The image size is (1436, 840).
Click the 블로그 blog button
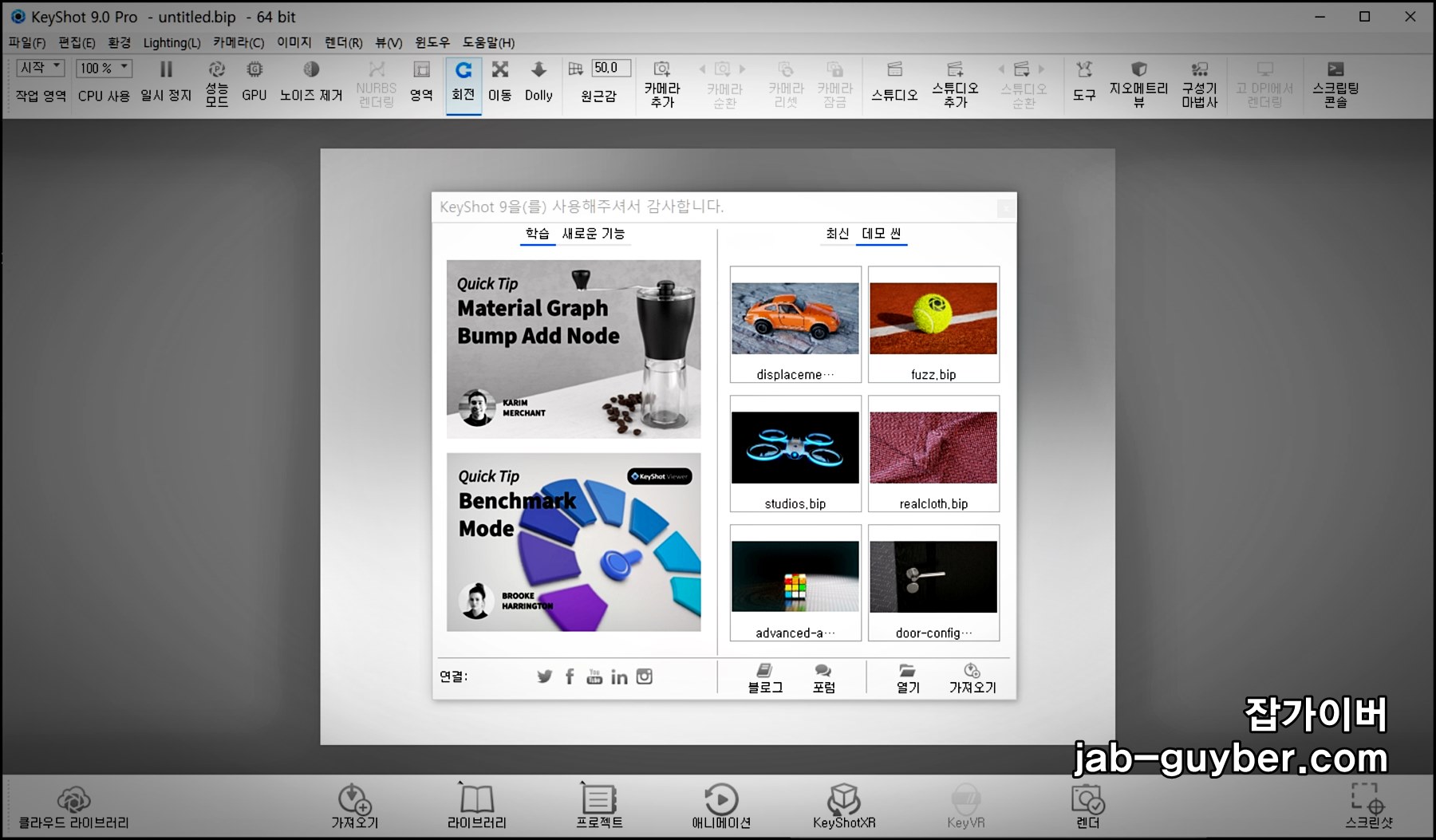click(765, 678)
